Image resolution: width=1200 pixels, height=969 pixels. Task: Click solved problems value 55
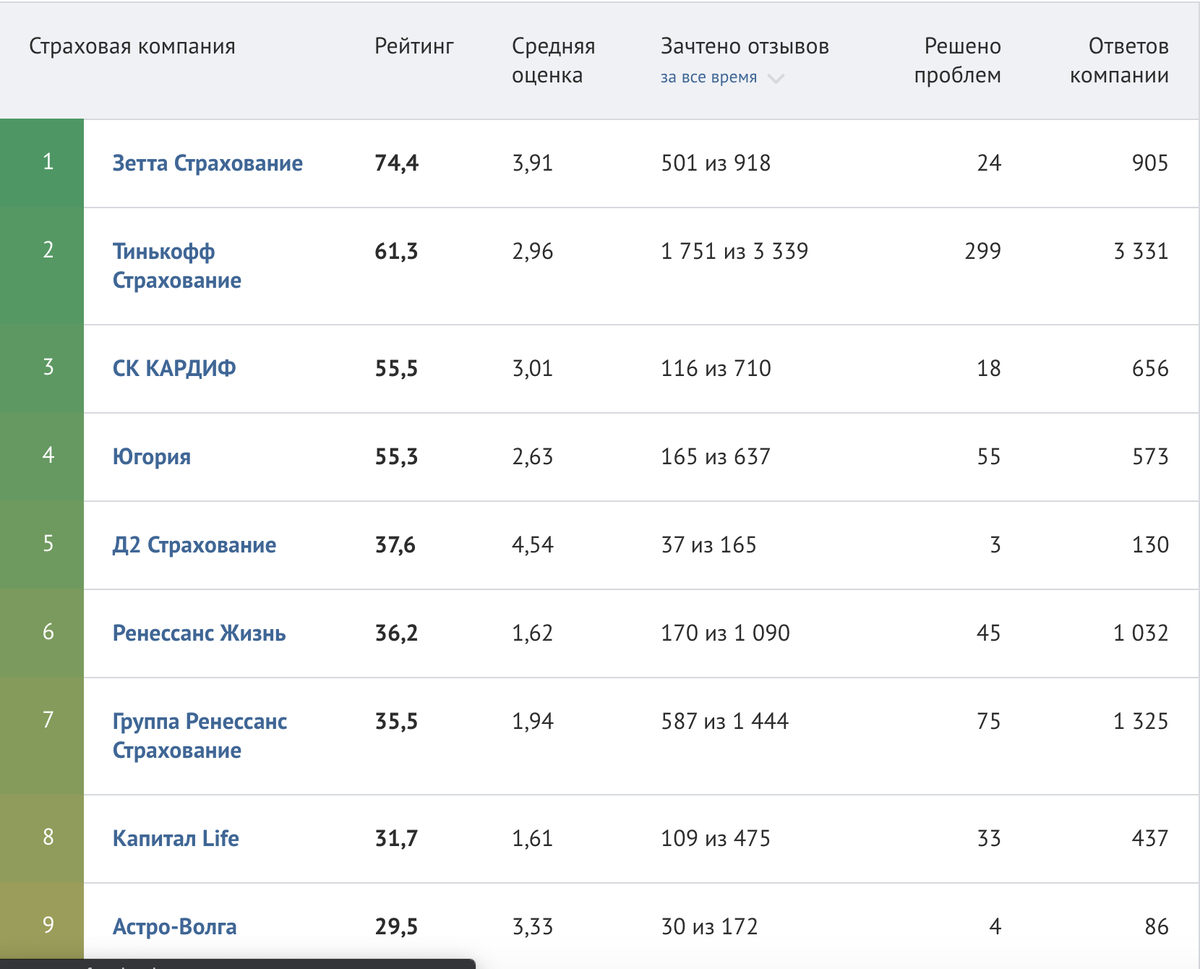pyautogui.click(x=989, y=457)
